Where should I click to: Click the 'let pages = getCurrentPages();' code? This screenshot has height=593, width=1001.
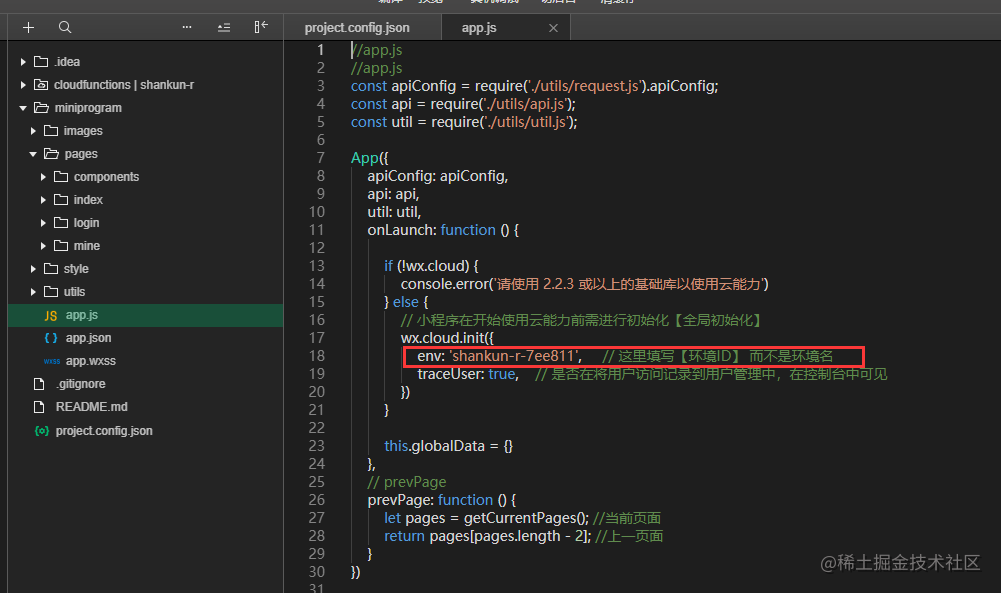[486, 518]
